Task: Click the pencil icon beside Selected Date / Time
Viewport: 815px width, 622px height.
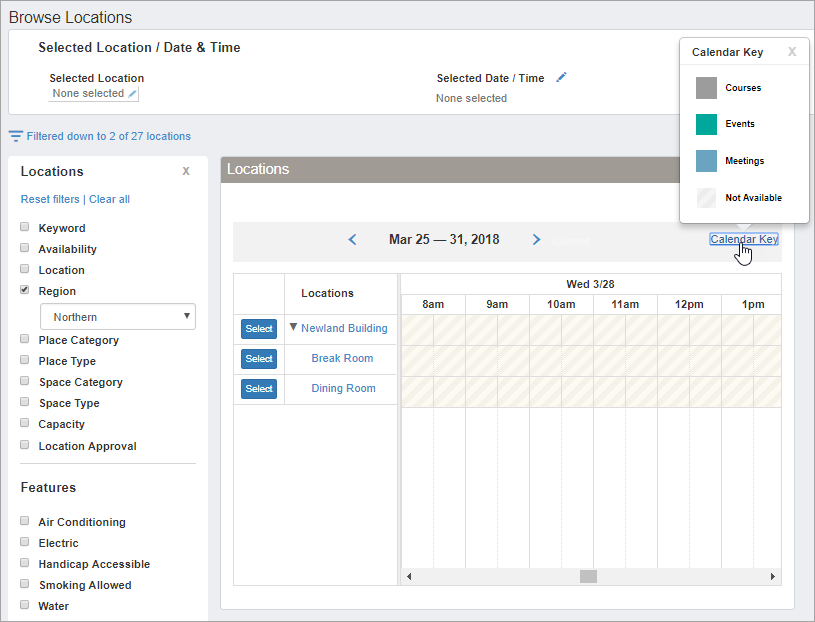Action: (x=561, y=77)
